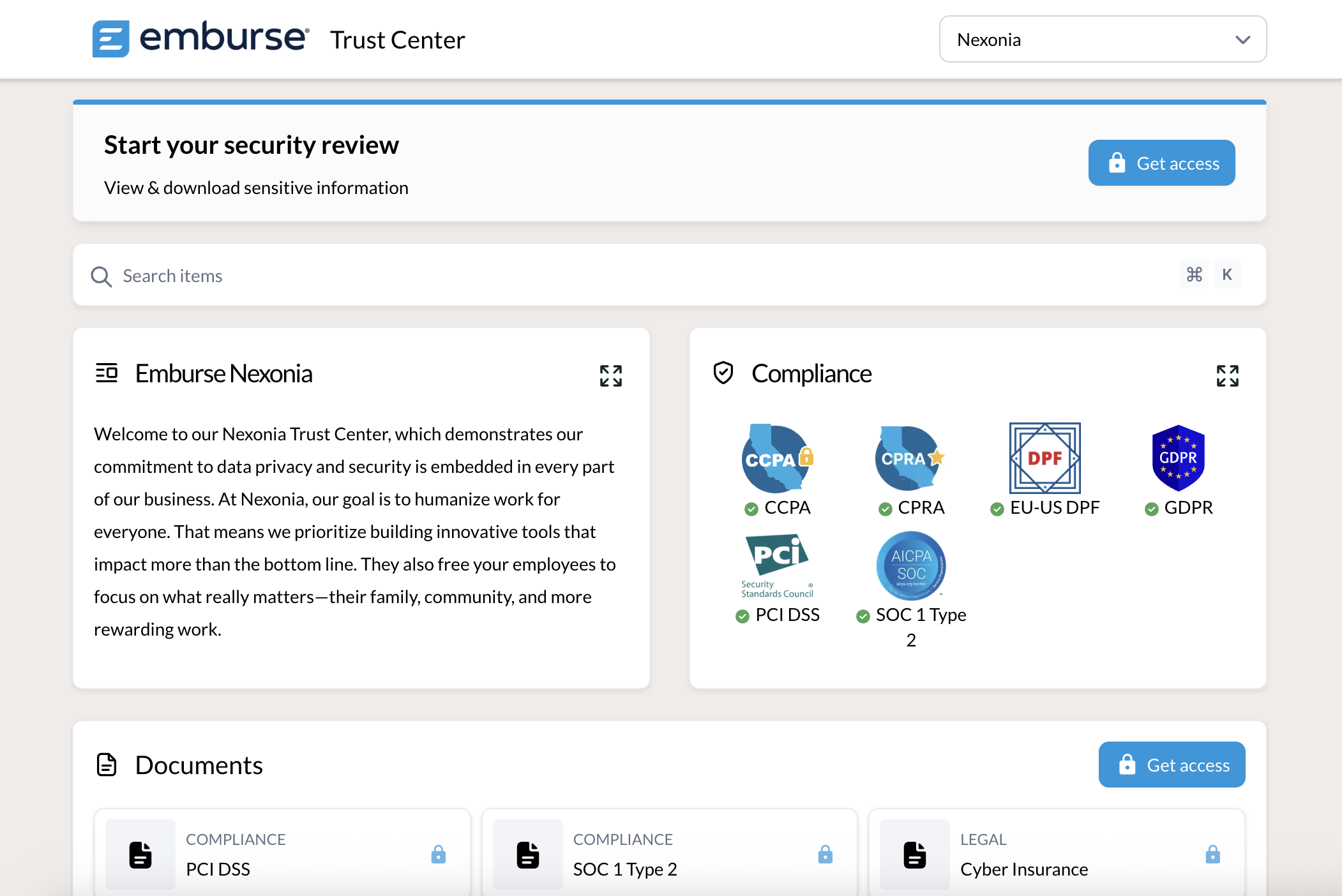The height and width of the screenshot is (896, 1342).
Task: Click the Documents section heading
Action: click(x=199, y=765)
